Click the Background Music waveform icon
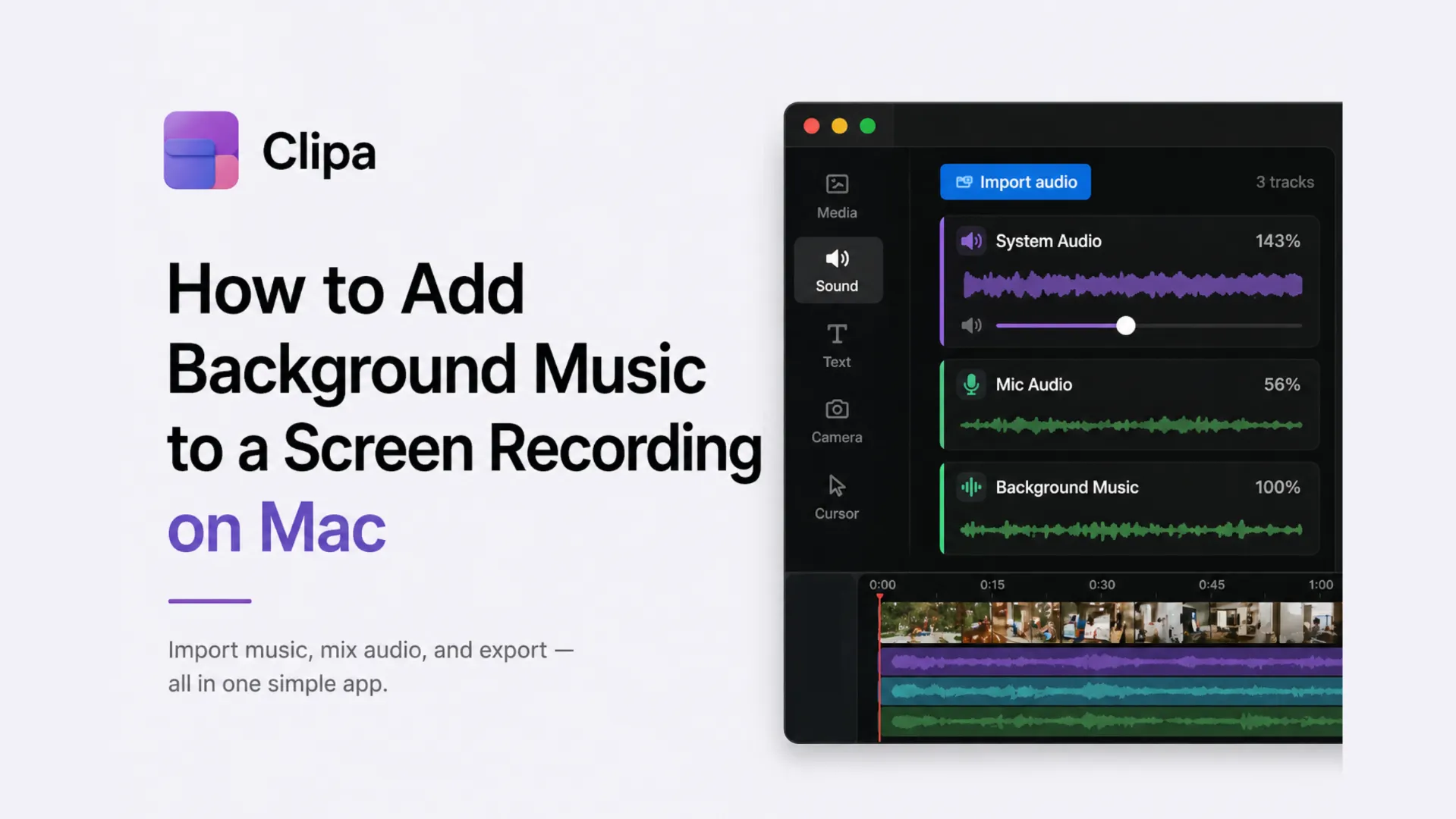 (x=970, y=487)
